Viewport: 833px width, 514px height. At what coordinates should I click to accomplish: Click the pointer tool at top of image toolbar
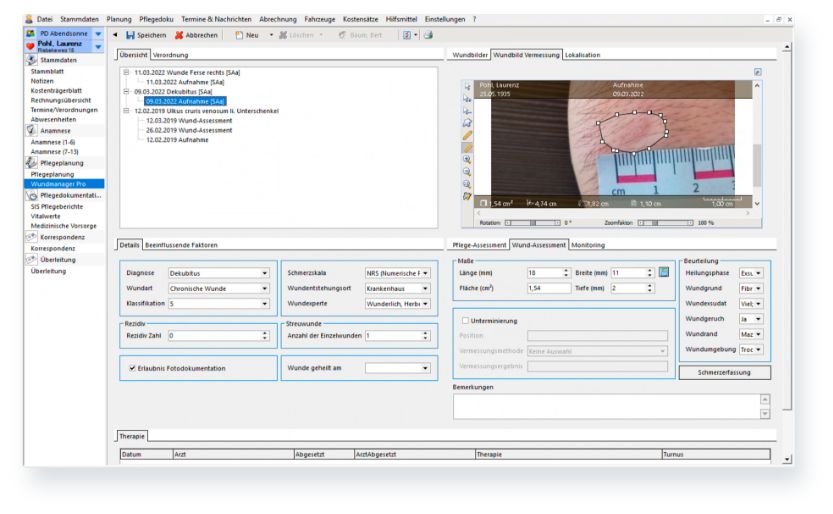467,87
